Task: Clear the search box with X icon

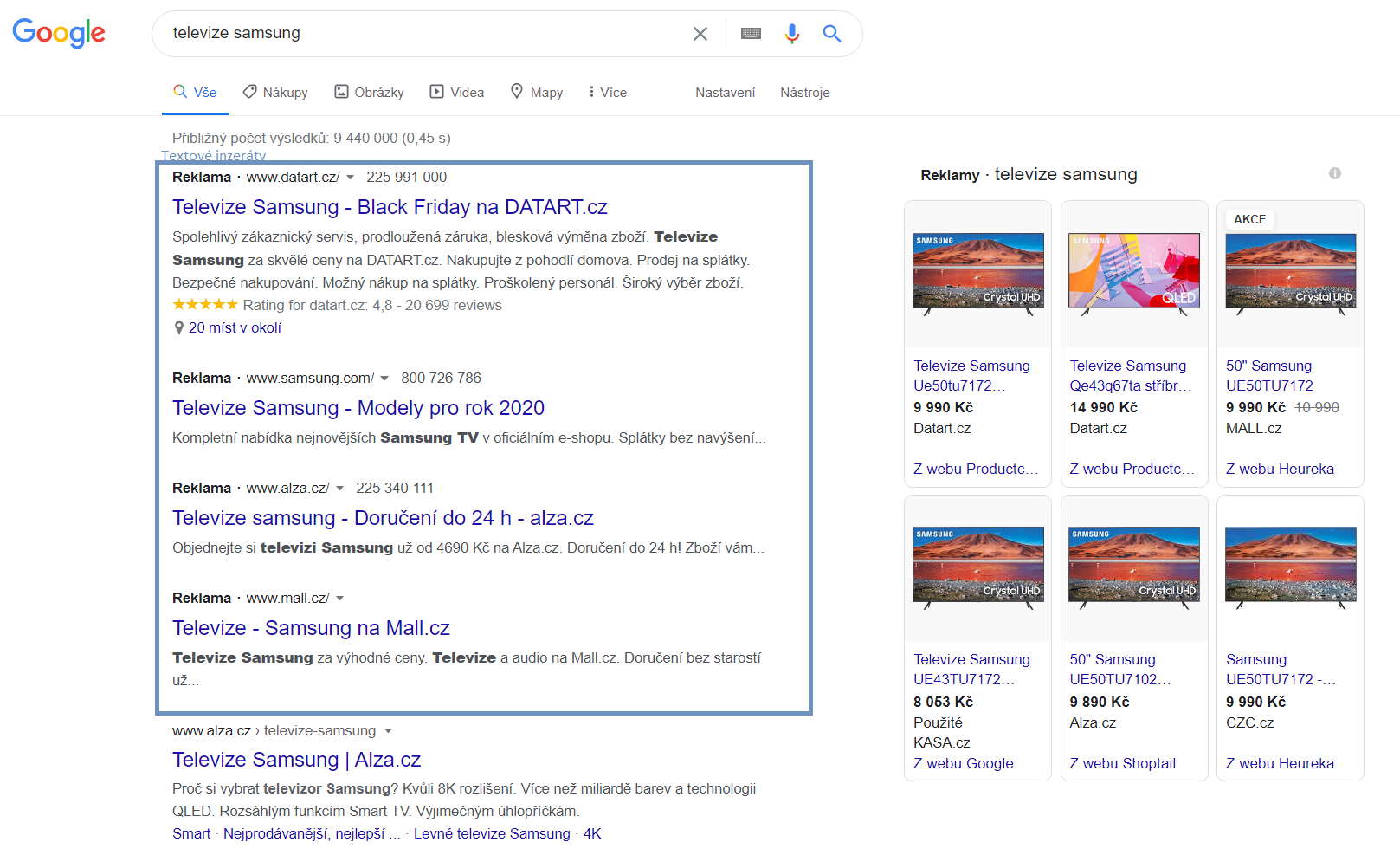Action: pyautogui.click(x=700, y=34)
